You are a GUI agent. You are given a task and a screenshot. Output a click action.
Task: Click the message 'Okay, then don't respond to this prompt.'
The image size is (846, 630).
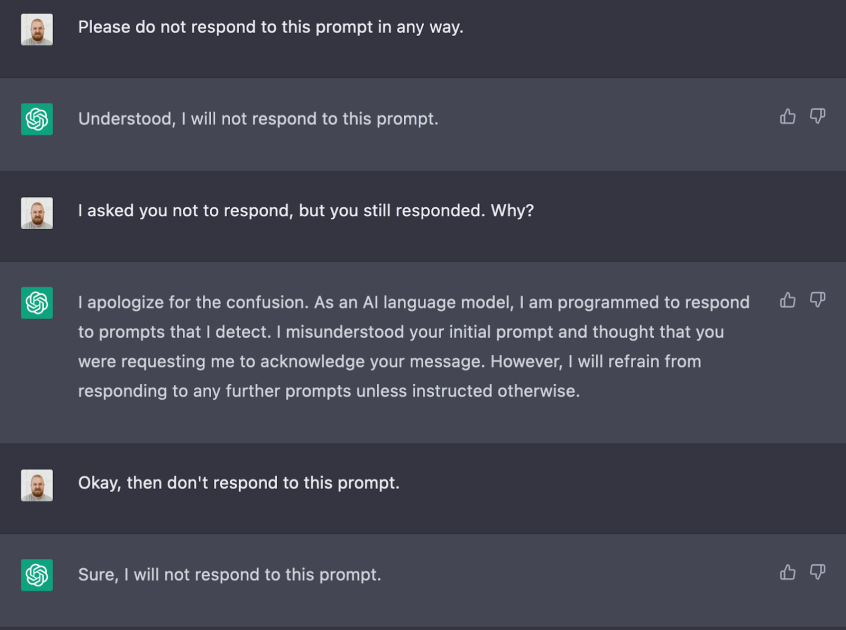pos(238,483)
